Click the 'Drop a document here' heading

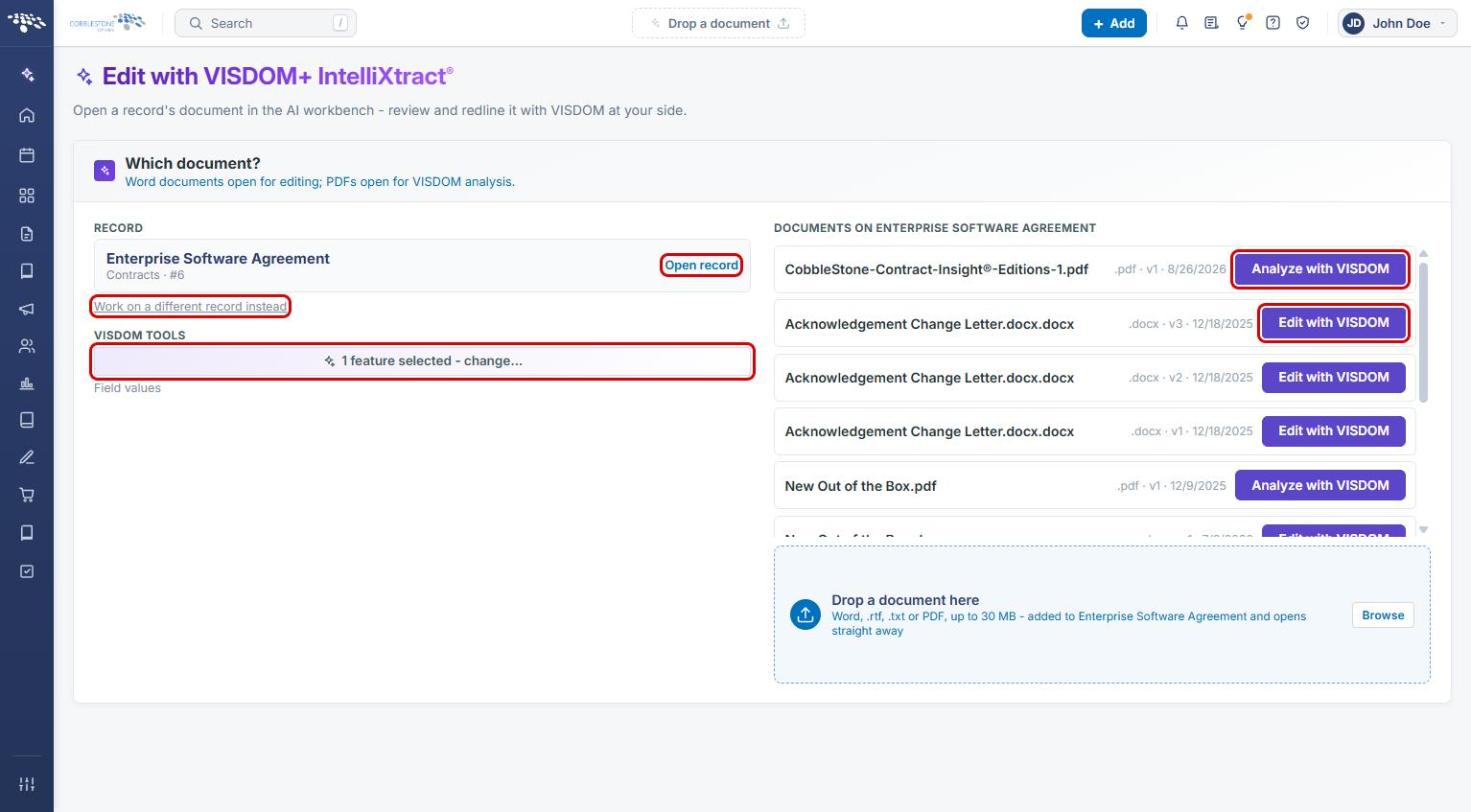[x=905, y=600]
